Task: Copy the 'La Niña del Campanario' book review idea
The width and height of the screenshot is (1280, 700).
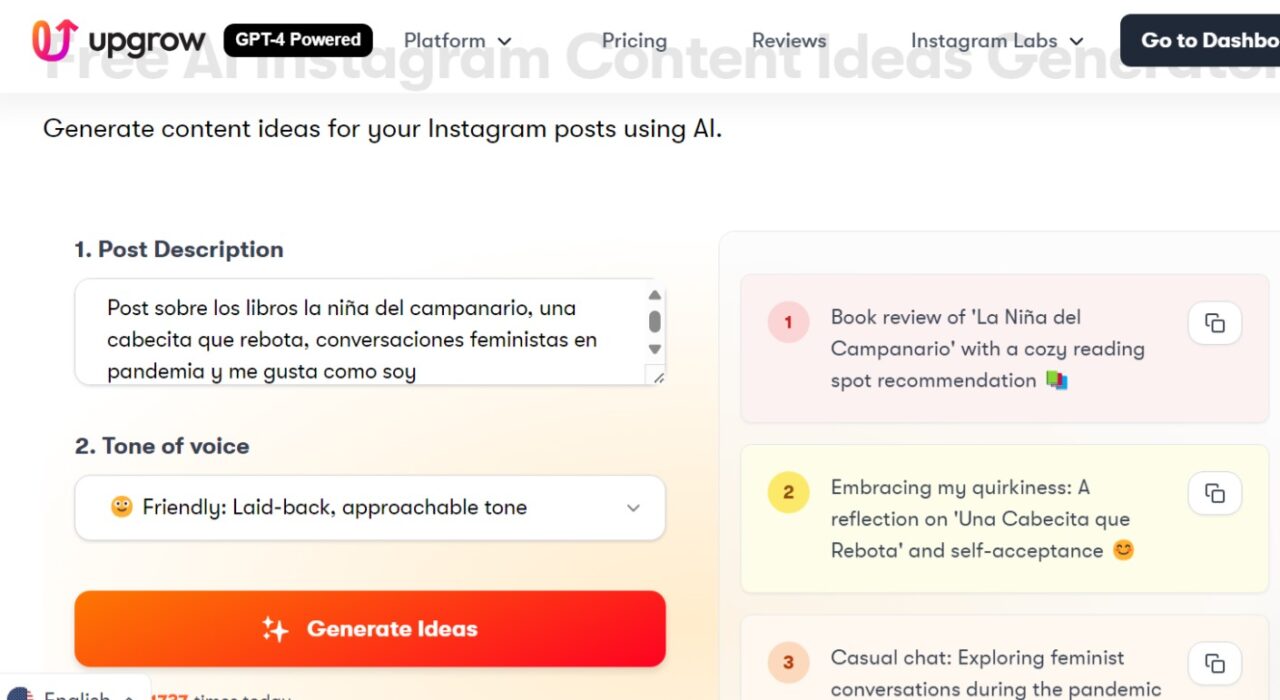Action: point(1214,323)
